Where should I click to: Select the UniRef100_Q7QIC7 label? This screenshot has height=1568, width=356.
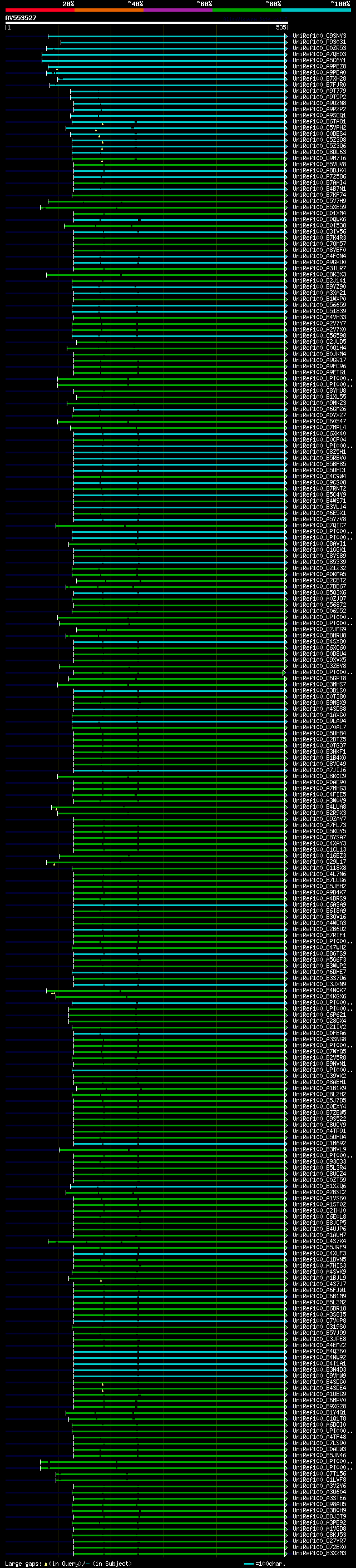[x=319, y=525]
